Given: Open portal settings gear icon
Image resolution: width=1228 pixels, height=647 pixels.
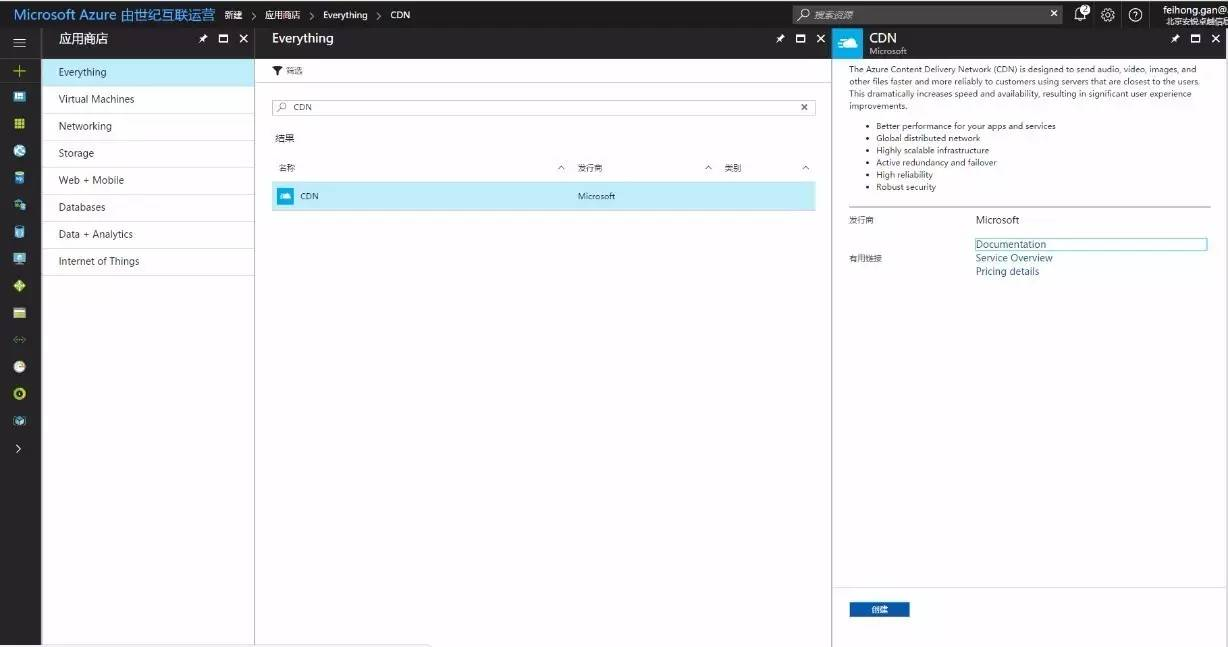Looking at the screenshot, I should coord(1108,15).
